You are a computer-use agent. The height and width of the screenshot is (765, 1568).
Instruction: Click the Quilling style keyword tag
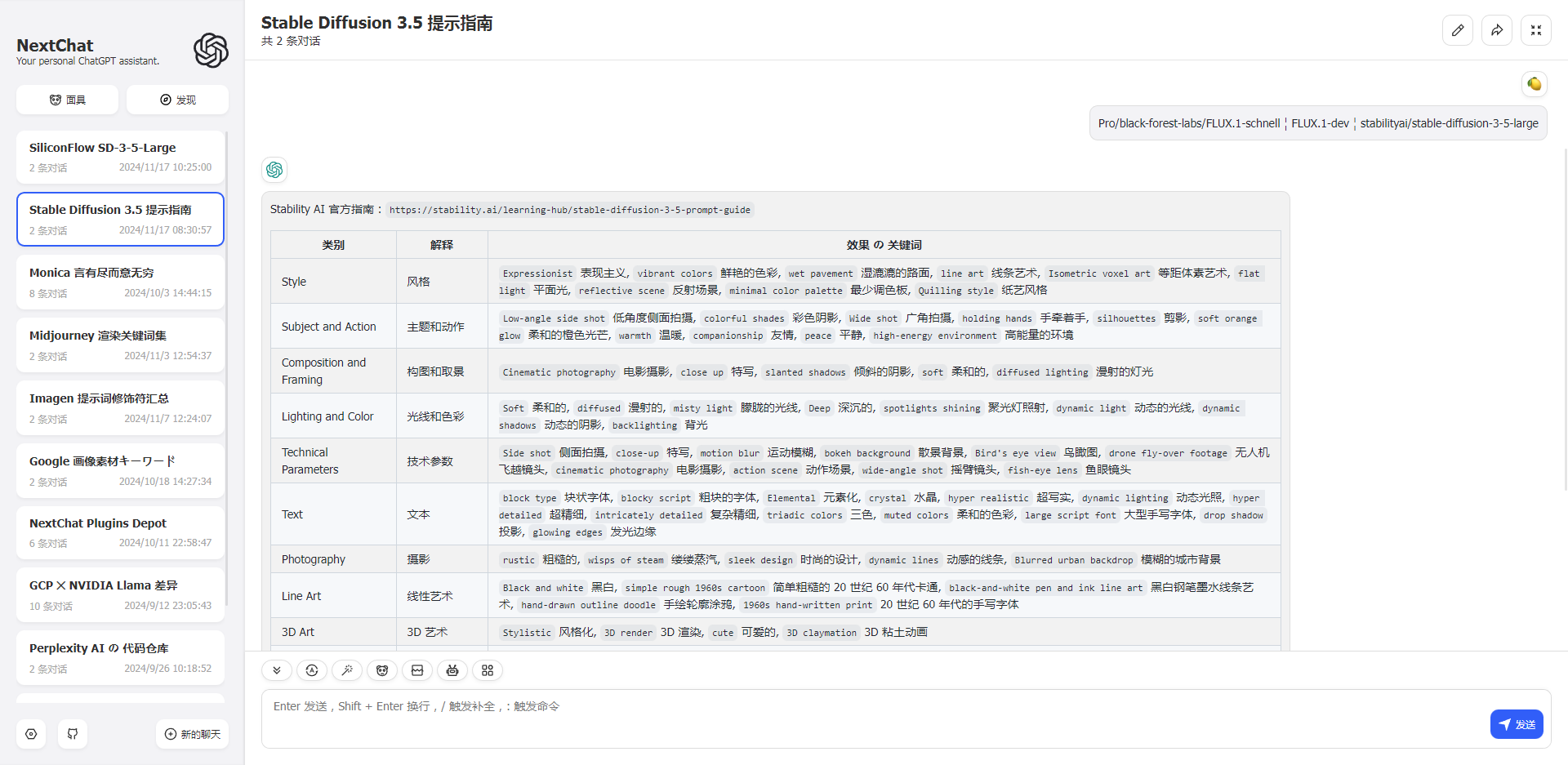pyautogui.click(x=955, y=291)
